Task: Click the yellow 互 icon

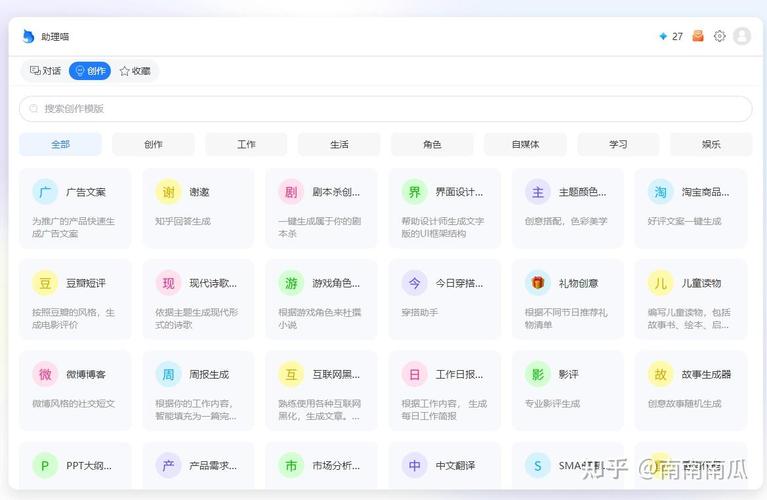Action: pos(292,374)
